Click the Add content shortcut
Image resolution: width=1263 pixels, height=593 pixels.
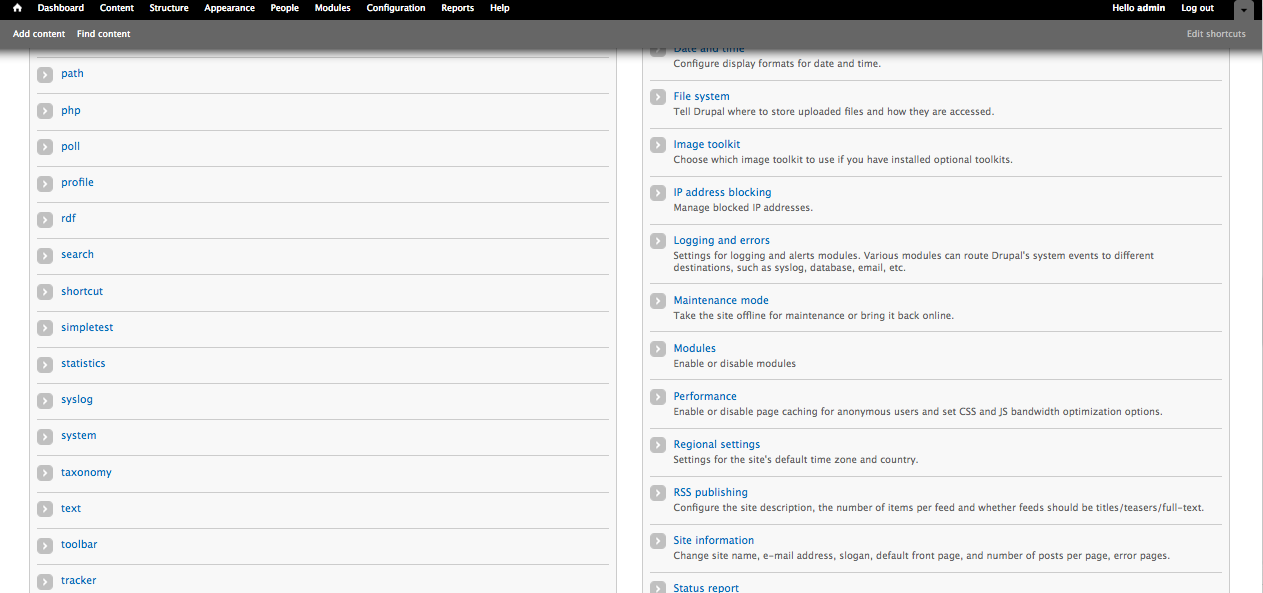(38, 33)
